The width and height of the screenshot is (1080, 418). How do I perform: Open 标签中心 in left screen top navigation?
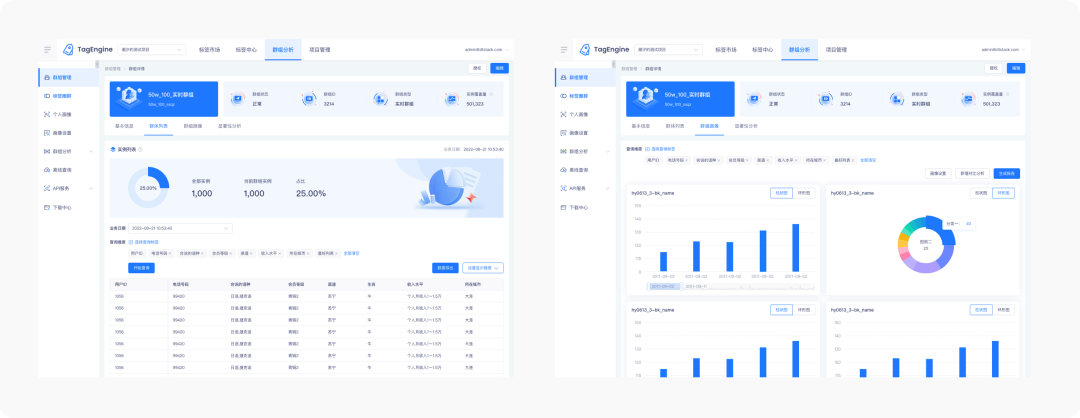point(246,50)
